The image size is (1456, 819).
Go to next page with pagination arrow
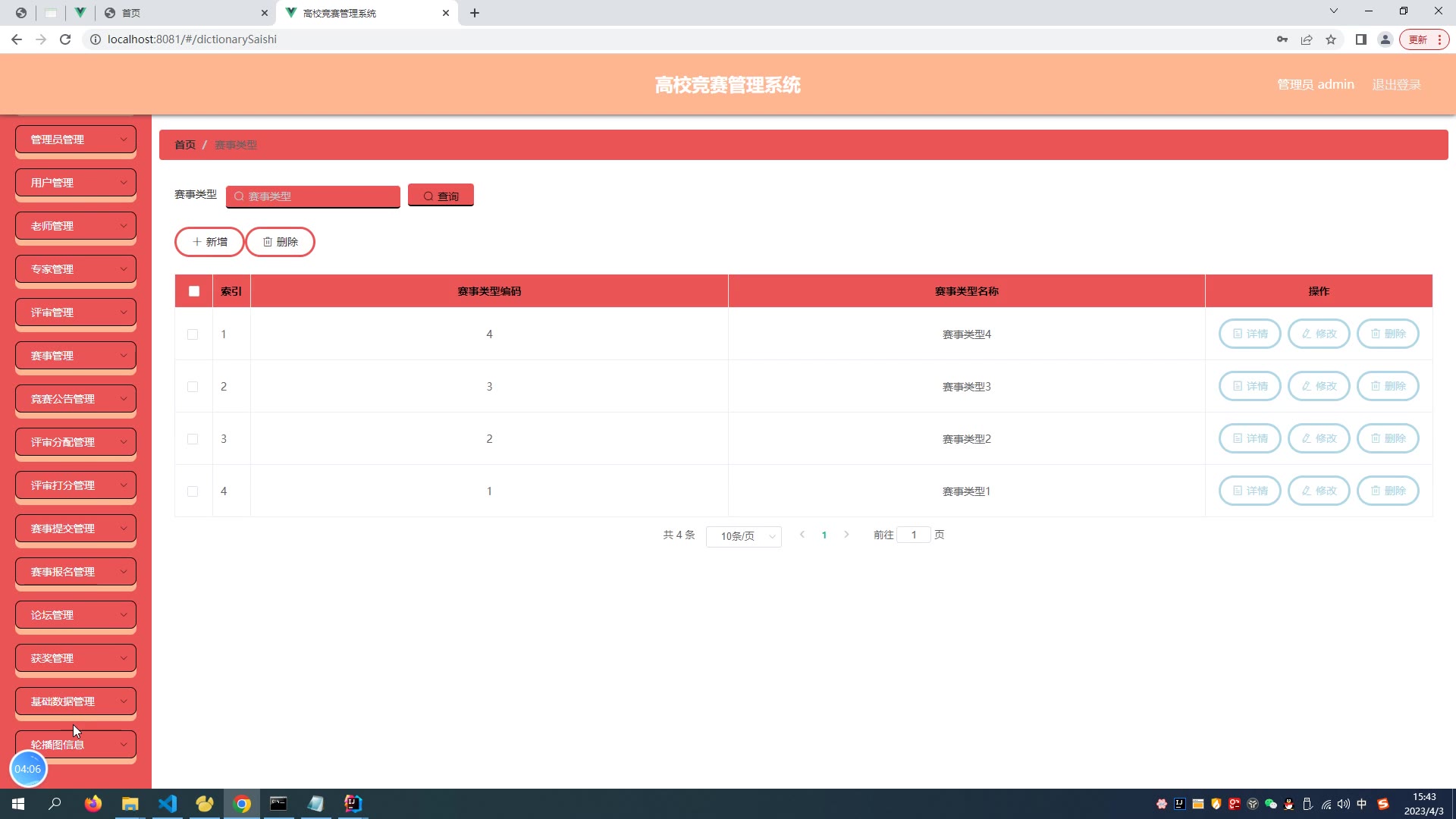(x=846, y=535)
